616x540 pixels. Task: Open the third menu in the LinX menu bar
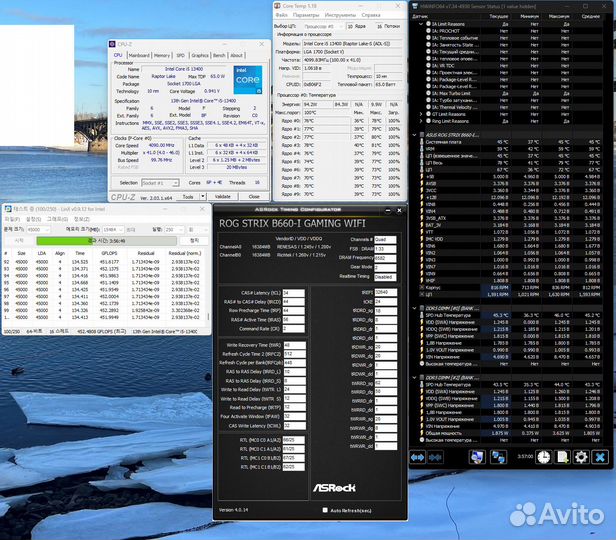[57, 219]
